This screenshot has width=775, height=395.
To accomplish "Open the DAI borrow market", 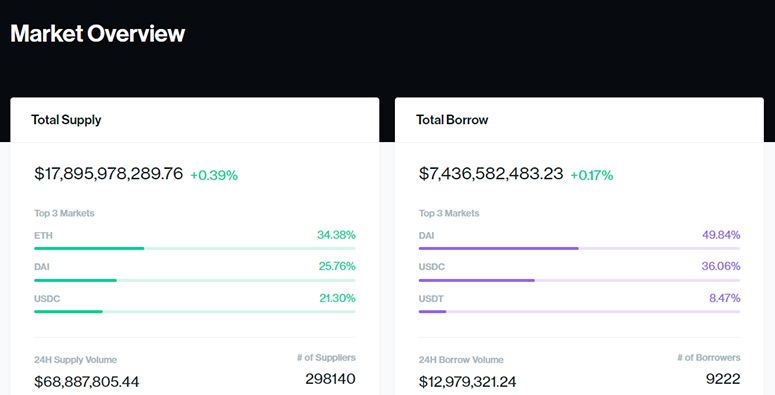I will [426, 235].
